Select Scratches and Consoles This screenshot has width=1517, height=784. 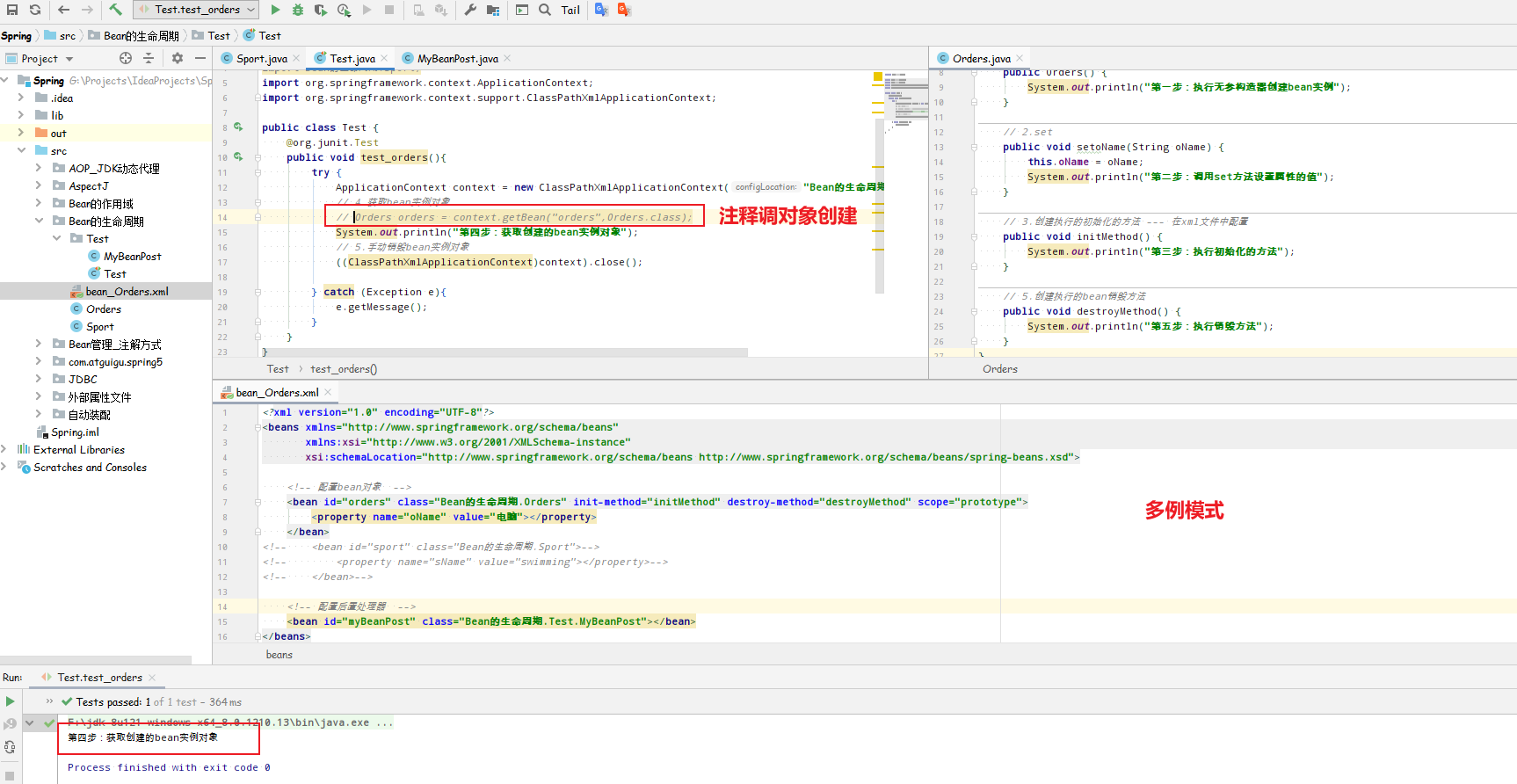tap(82, 468)
